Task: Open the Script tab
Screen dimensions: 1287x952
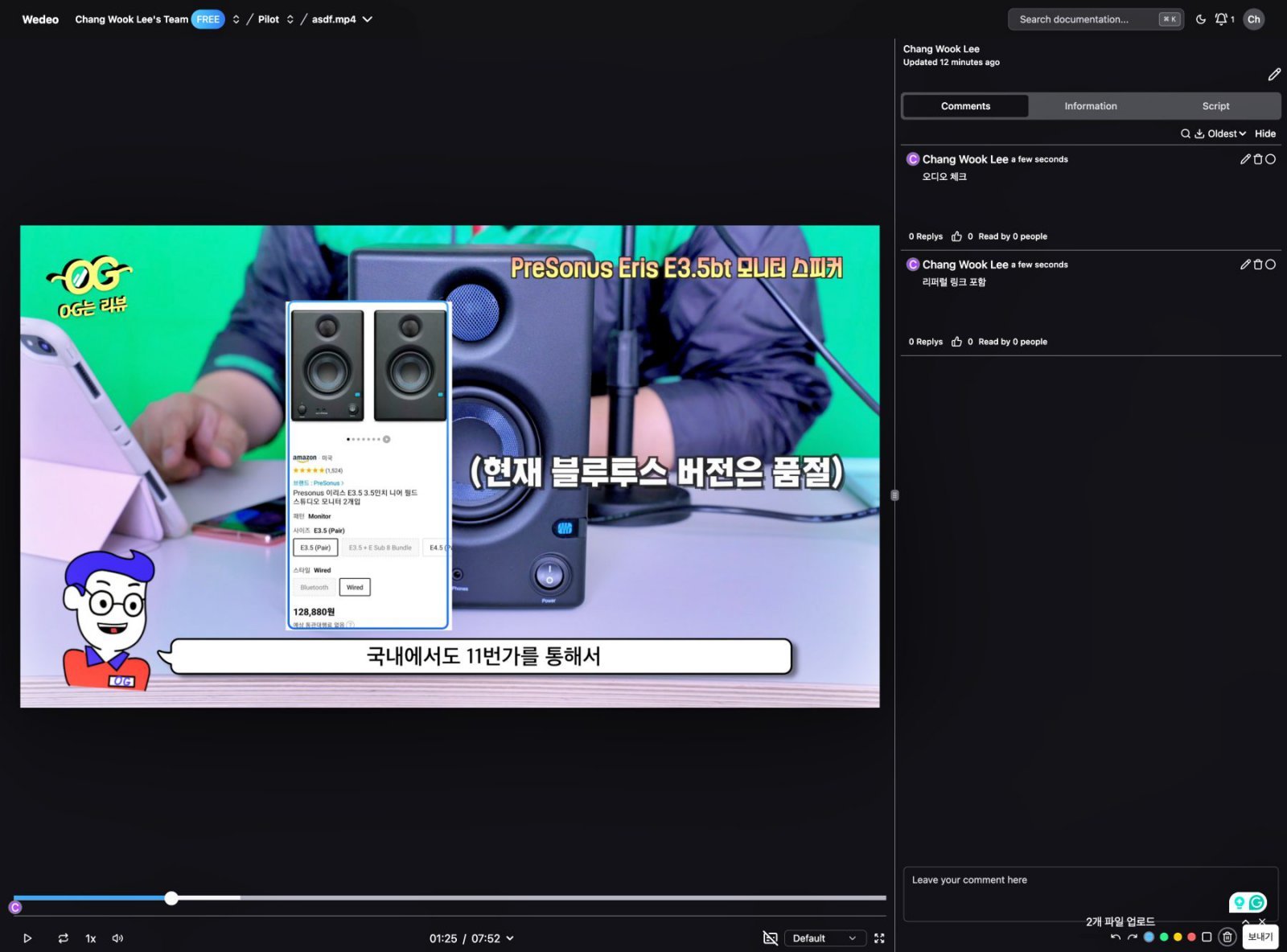Action: pyautogui.click(x=1215, y=106)
